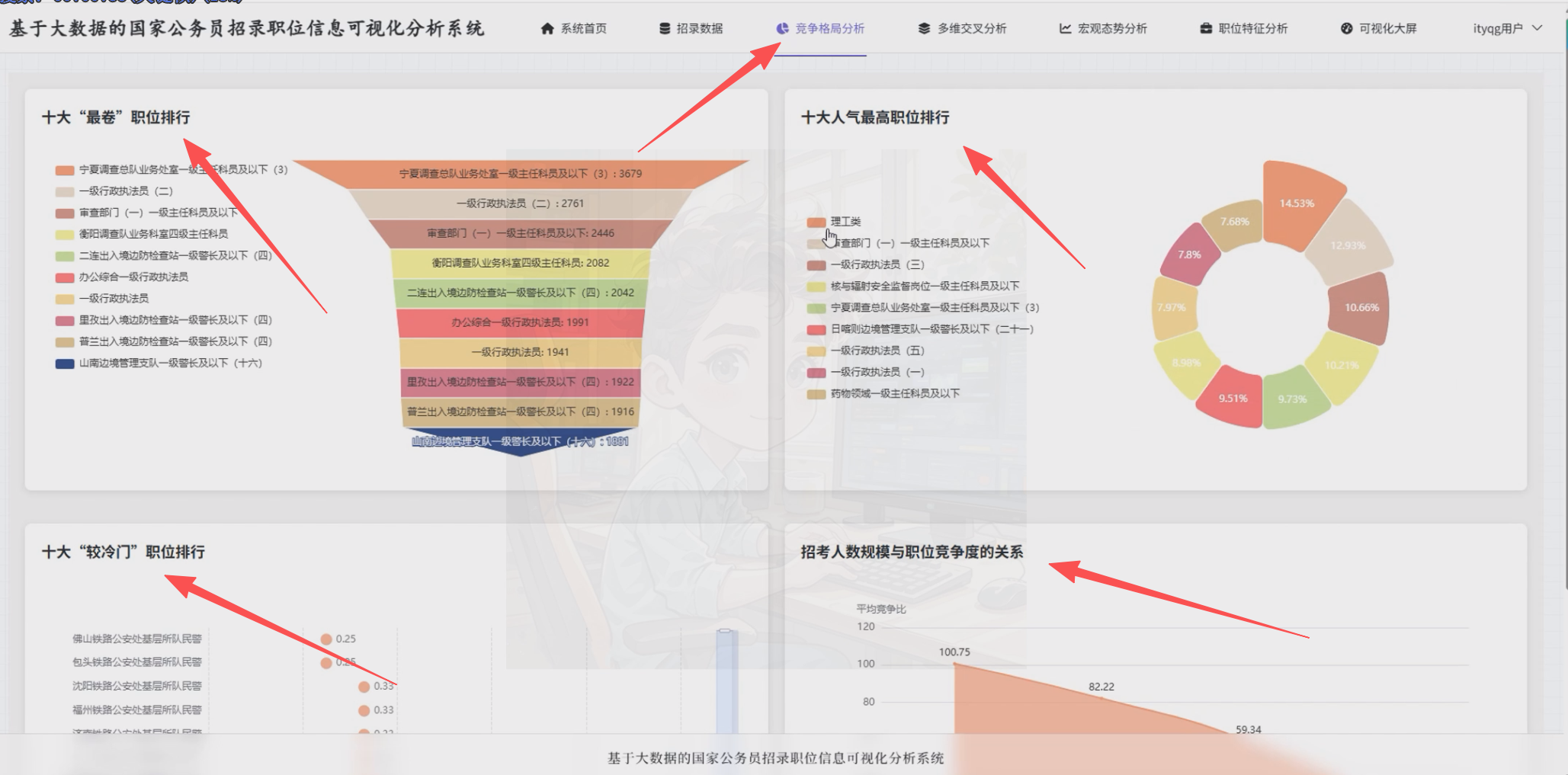Click the funnel segment valued 1922

pos(521,382)
